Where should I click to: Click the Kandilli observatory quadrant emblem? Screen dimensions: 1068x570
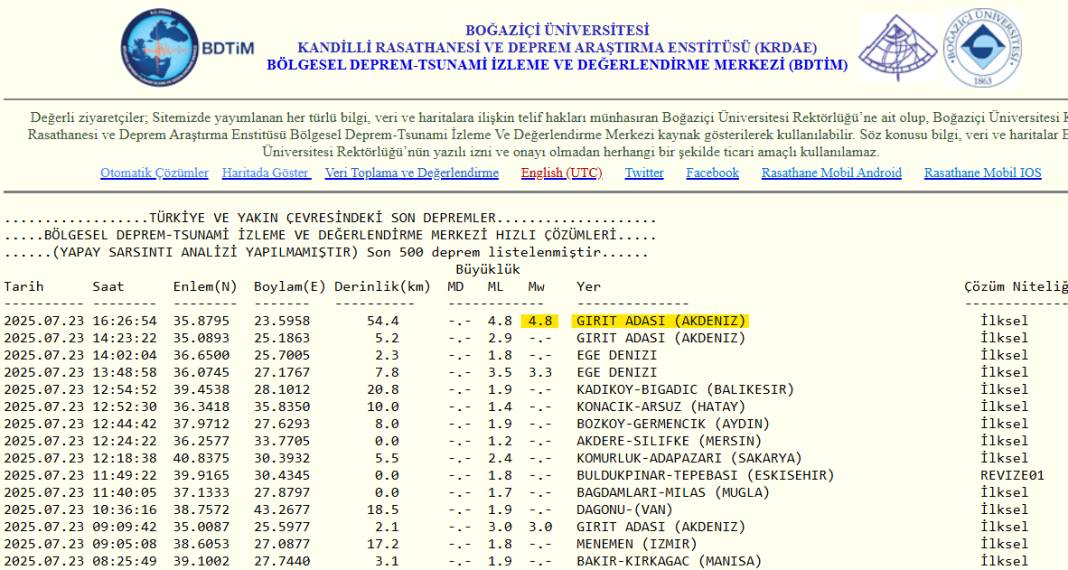[x=898, y=48]
